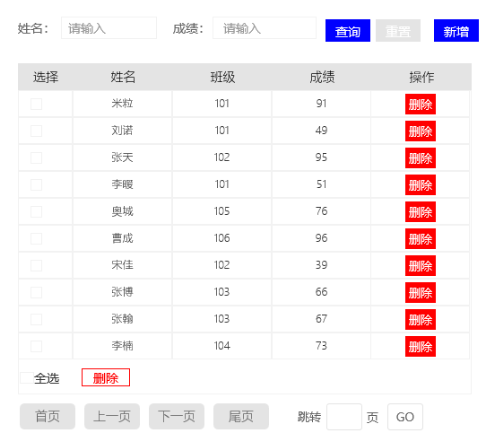Delete the 奥城 row with its 删除 button
The height and width of the screenshot is (433, 486).
420,212
